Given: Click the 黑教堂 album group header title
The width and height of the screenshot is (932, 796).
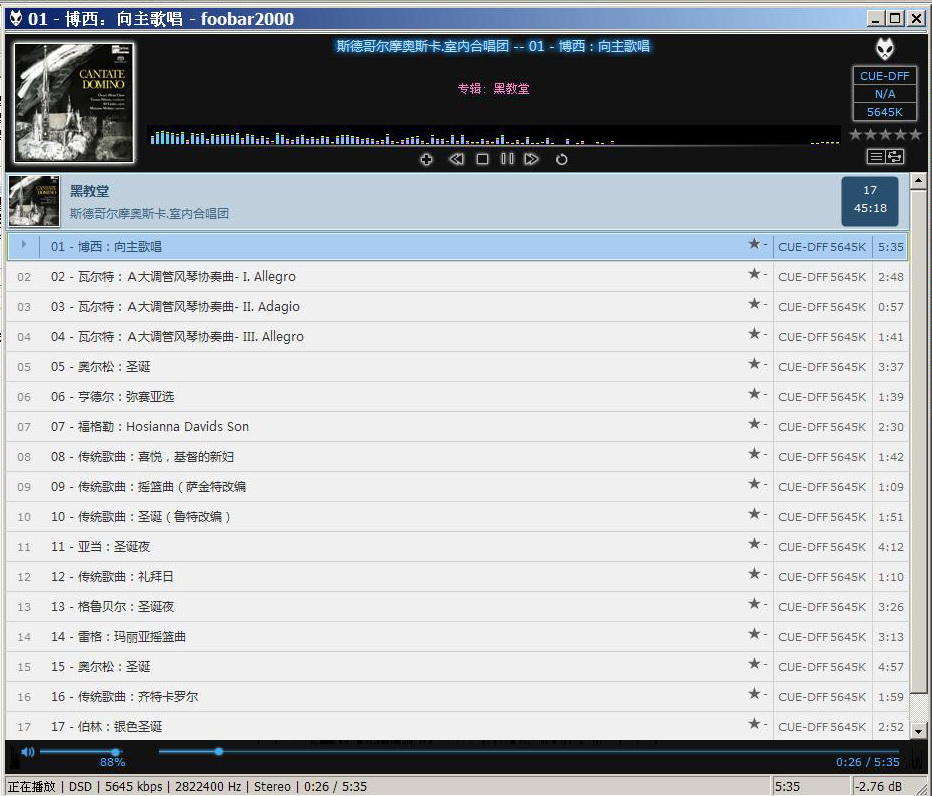Looking at the screenshot, I should 90,191.
